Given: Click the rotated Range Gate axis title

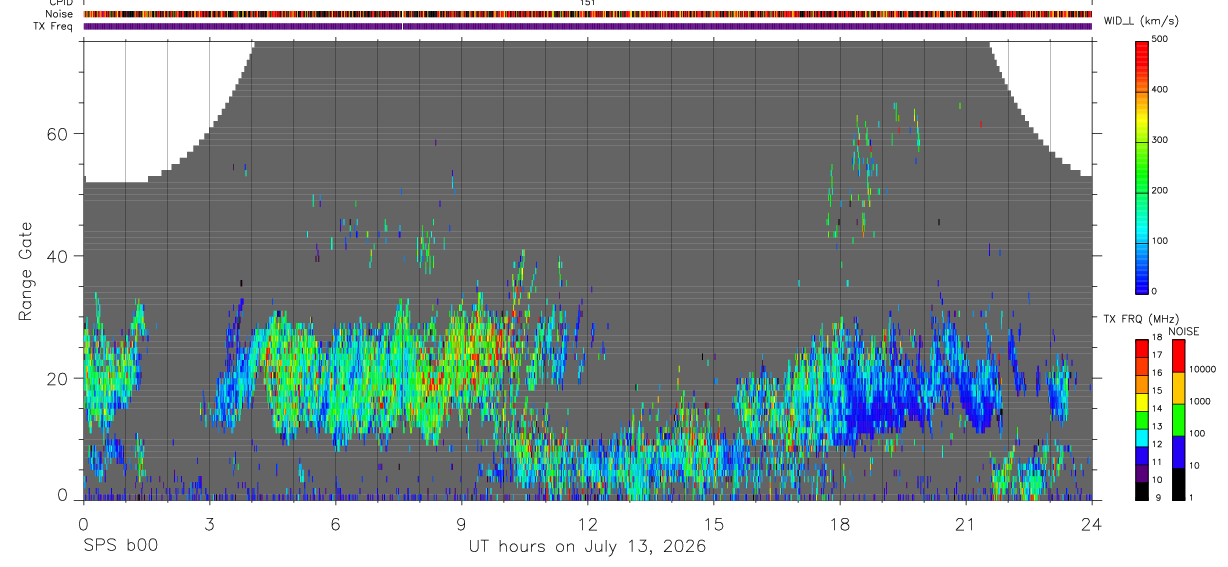Looking at the screenshot, I should point(25,272).
